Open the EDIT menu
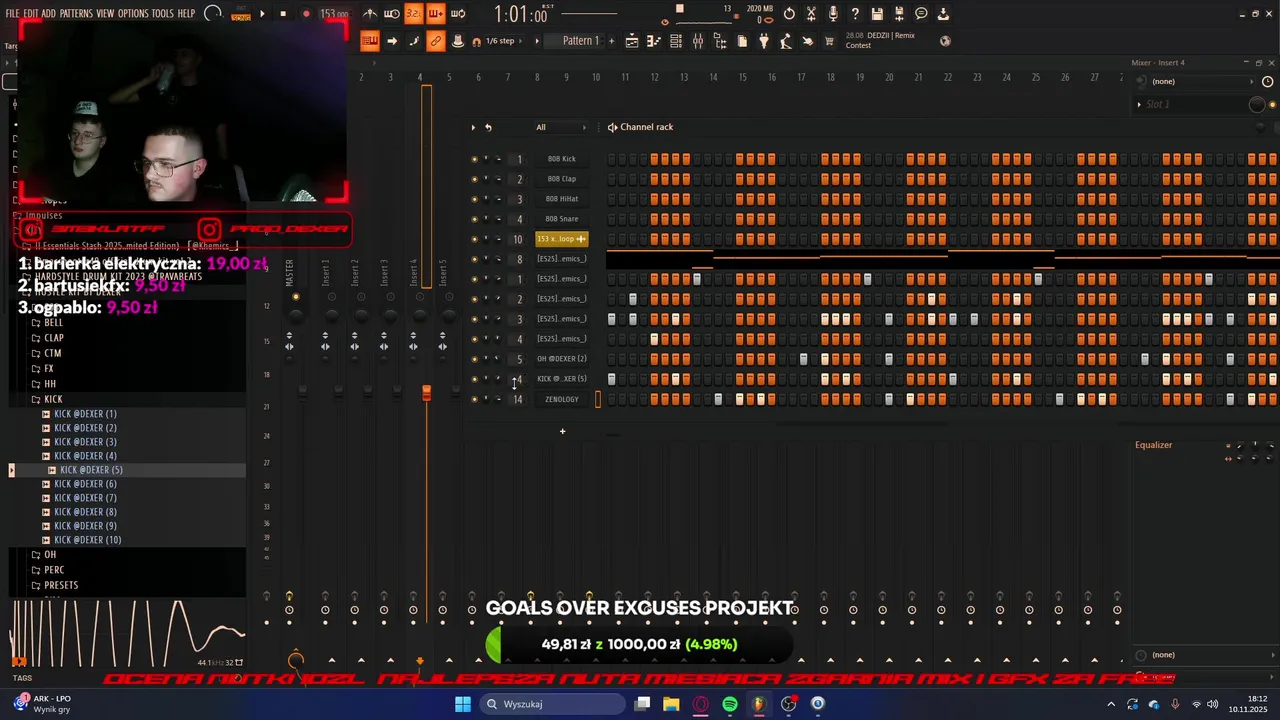 31,14
